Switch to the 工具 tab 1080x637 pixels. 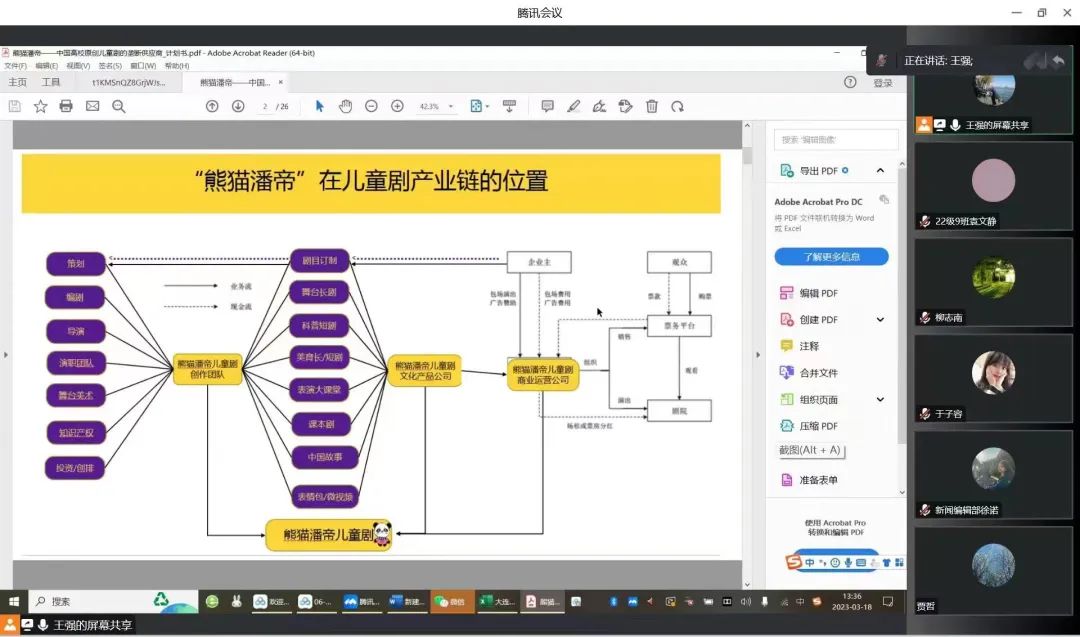coord(51,82)
